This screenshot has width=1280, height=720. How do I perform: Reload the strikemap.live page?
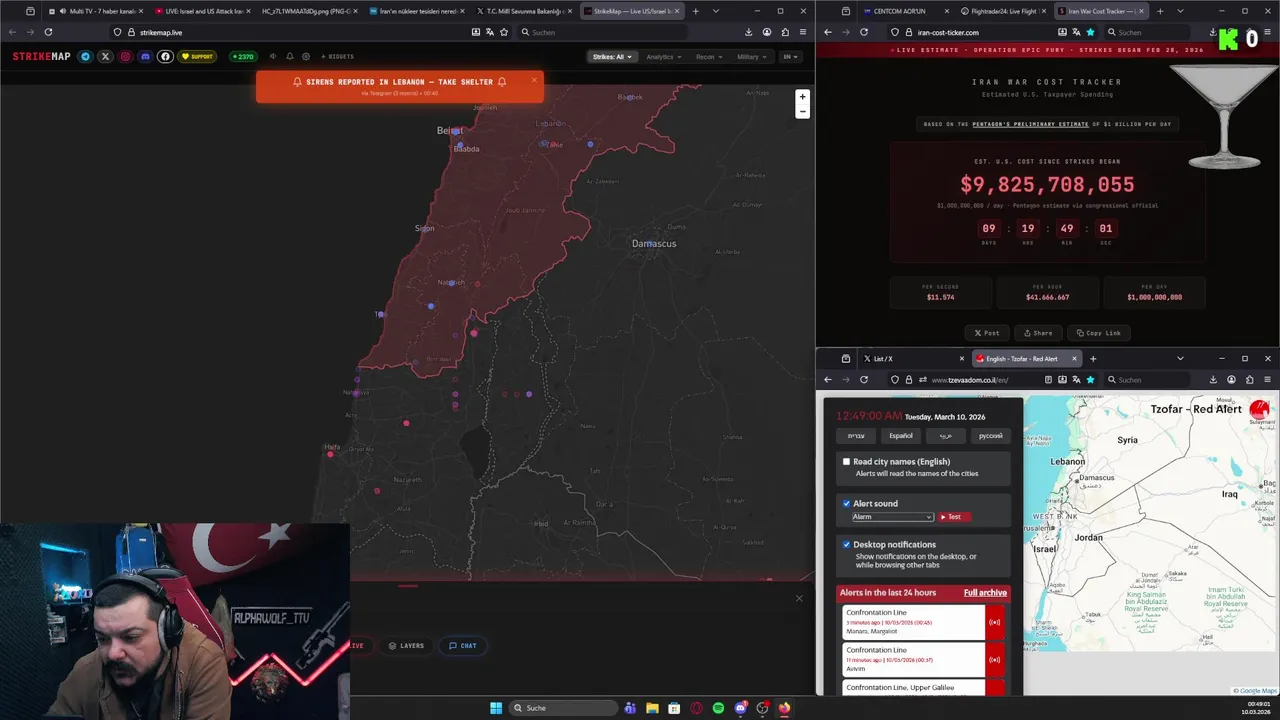point(48,32)
